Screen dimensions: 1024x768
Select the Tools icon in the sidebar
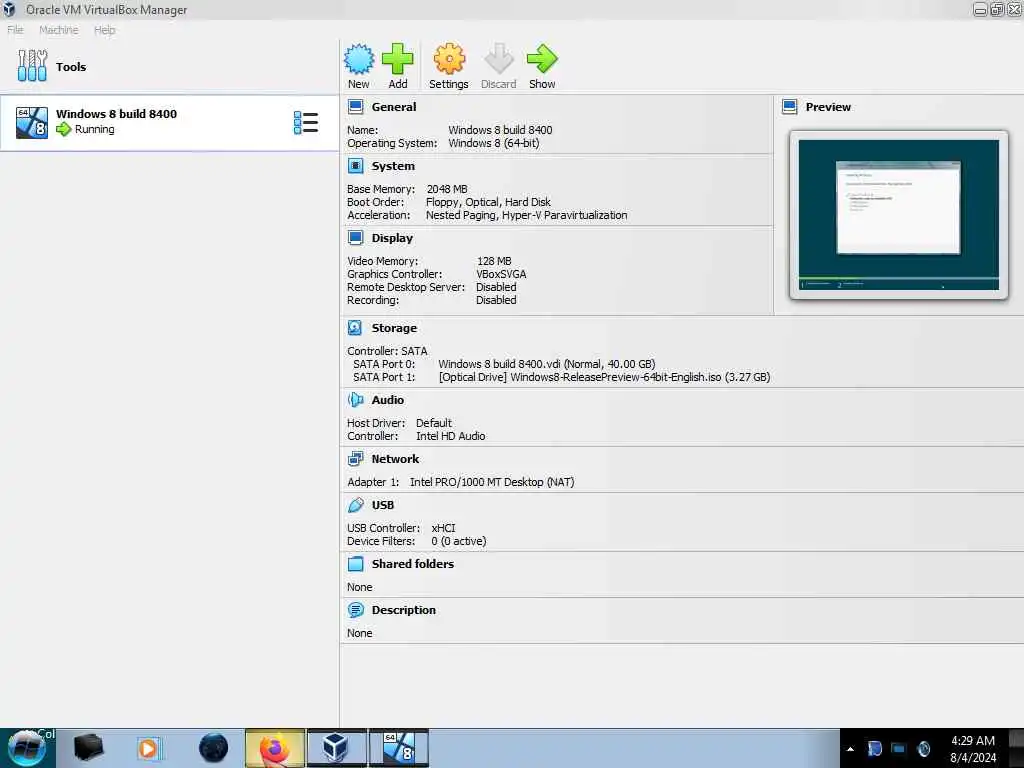pyautogui.click(x=32, y=65)
